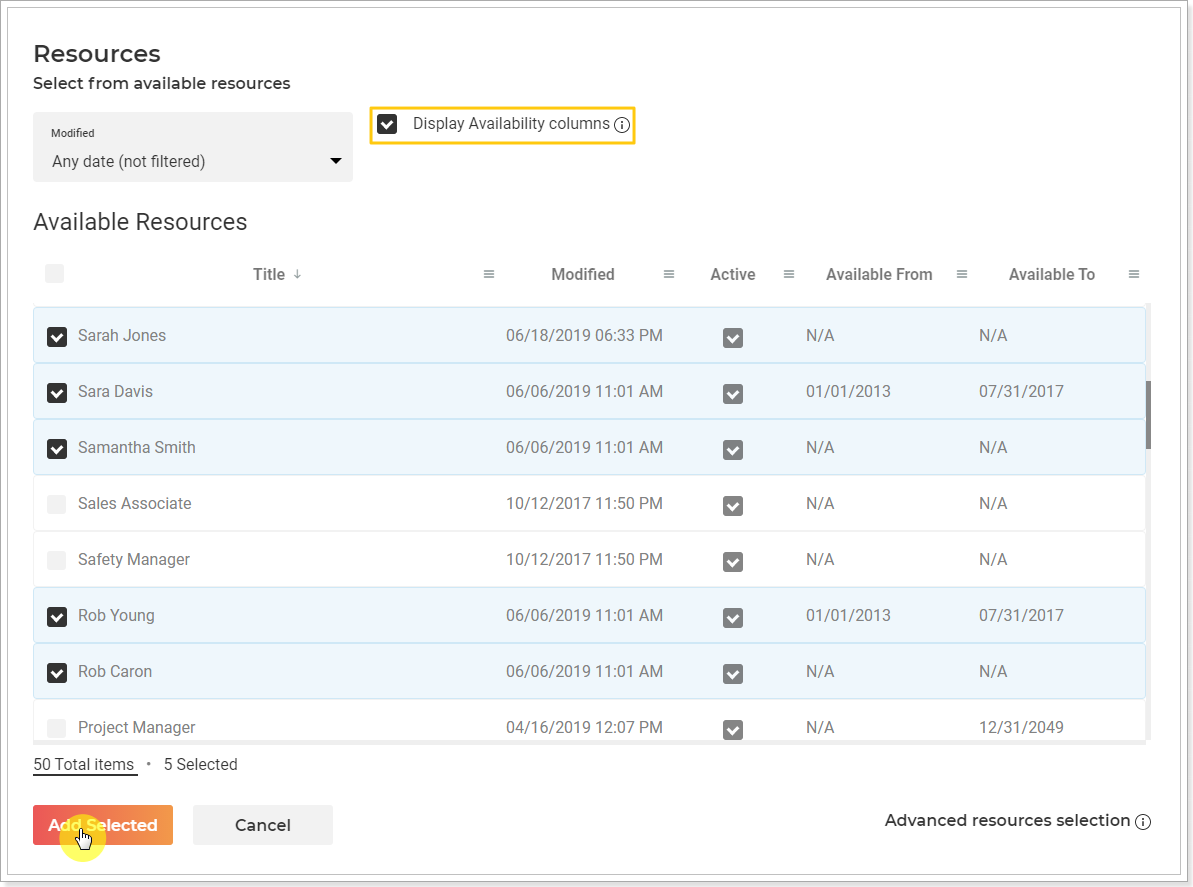Open the Modified date filter dropdown
This screenshot has height=887, width=1193.
coord(193,147)
